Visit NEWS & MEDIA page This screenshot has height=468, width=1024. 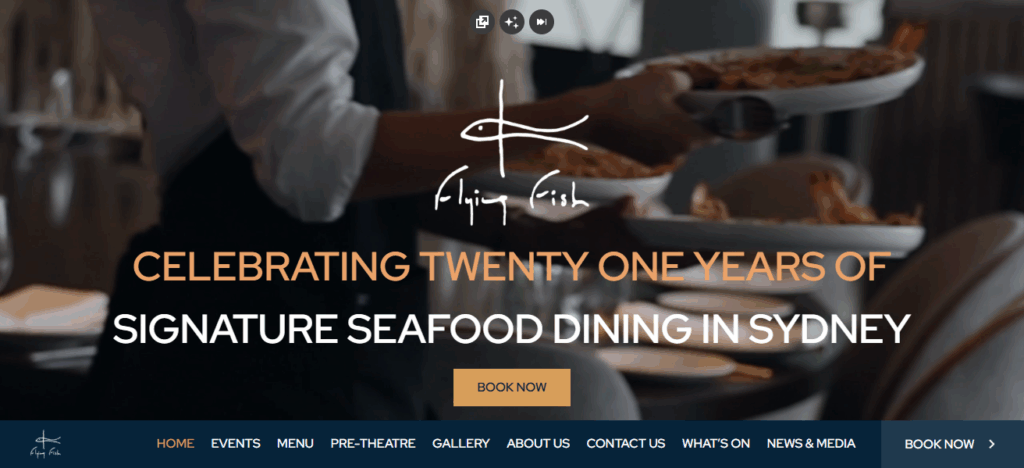coord(811,444)
